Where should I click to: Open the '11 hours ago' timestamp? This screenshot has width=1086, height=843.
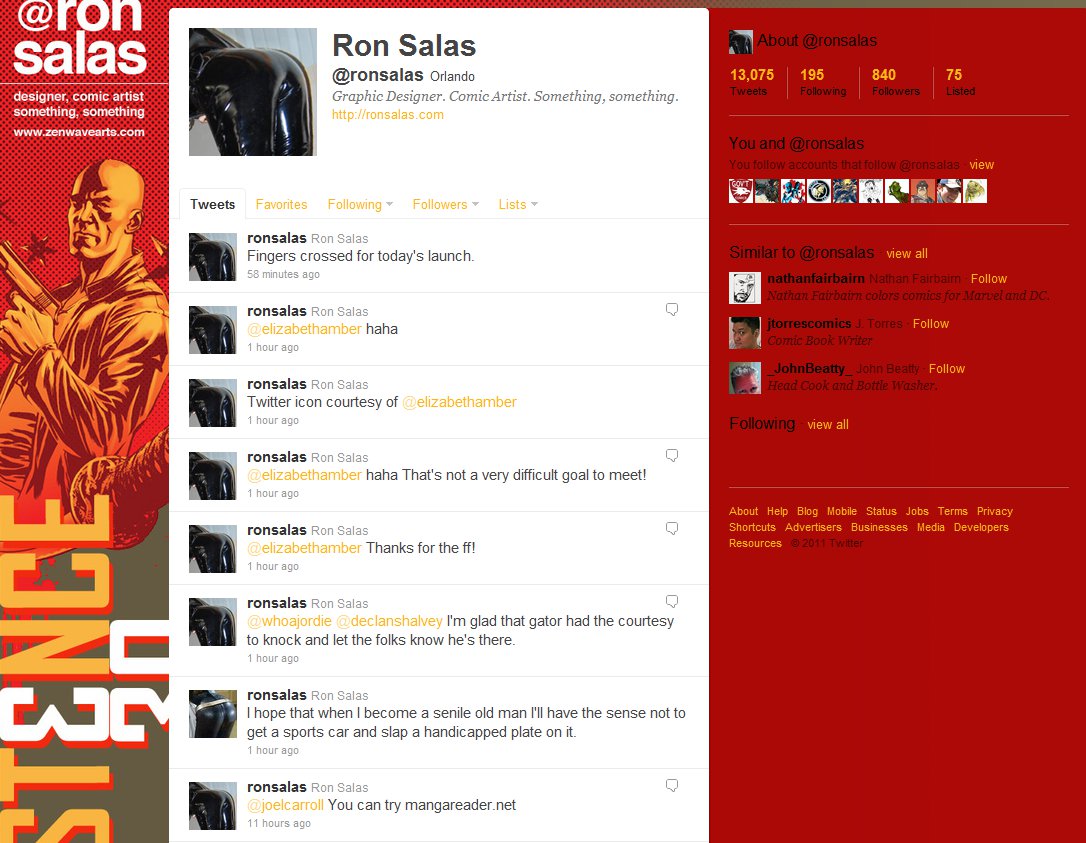point(279,824)
